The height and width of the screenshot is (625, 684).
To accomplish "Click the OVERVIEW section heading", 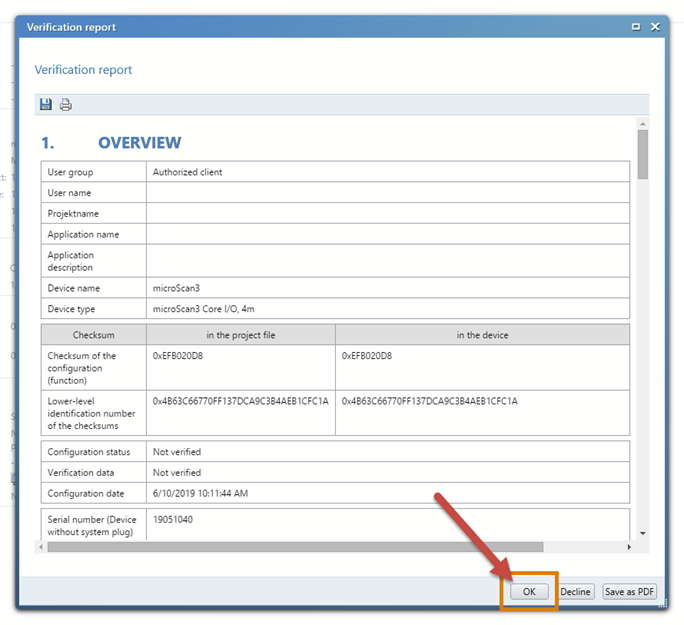I will click(139, 143).
